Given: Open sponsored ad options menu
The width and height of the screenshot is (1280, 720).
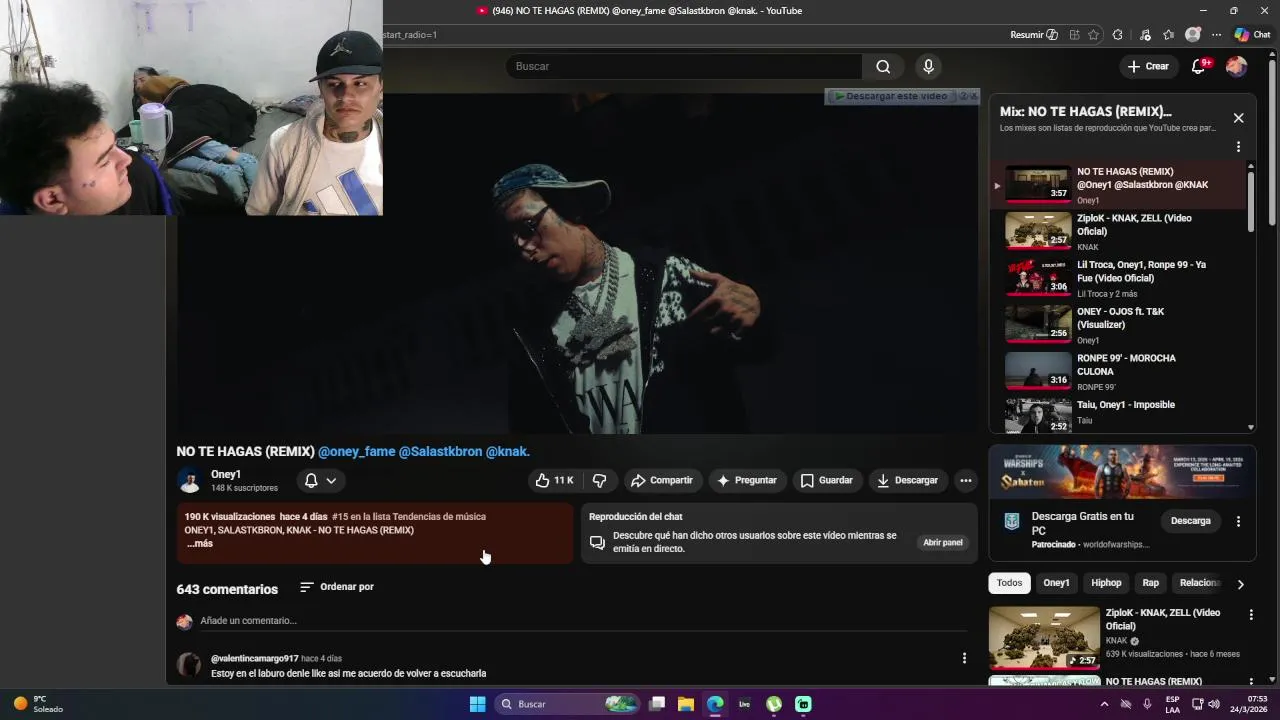Looking at the screenshot, I should coord(1238,521).
